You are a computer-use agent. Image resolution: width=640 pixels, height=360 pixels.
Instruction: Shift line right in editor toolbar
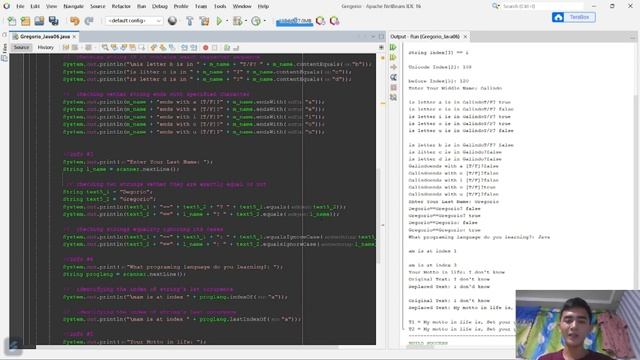[x=194, y=48]
